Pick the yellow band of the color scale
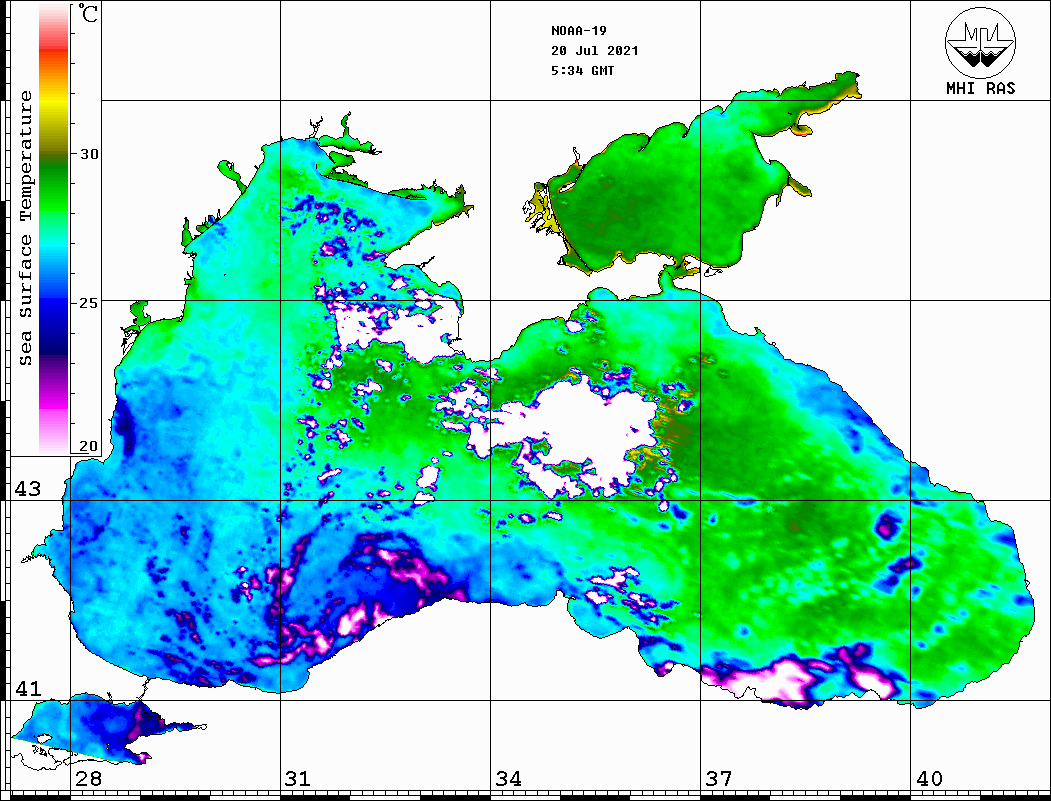Viewport: 1051px width, 801px height. (54, 103)
